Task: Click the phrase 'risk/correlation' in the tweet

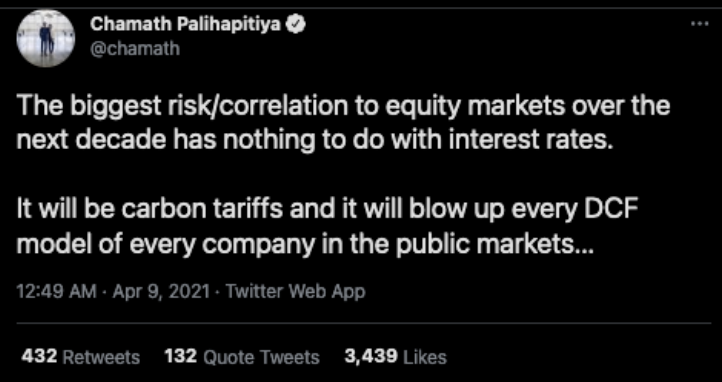Action: pyautogui.click(x=261, y=107)
